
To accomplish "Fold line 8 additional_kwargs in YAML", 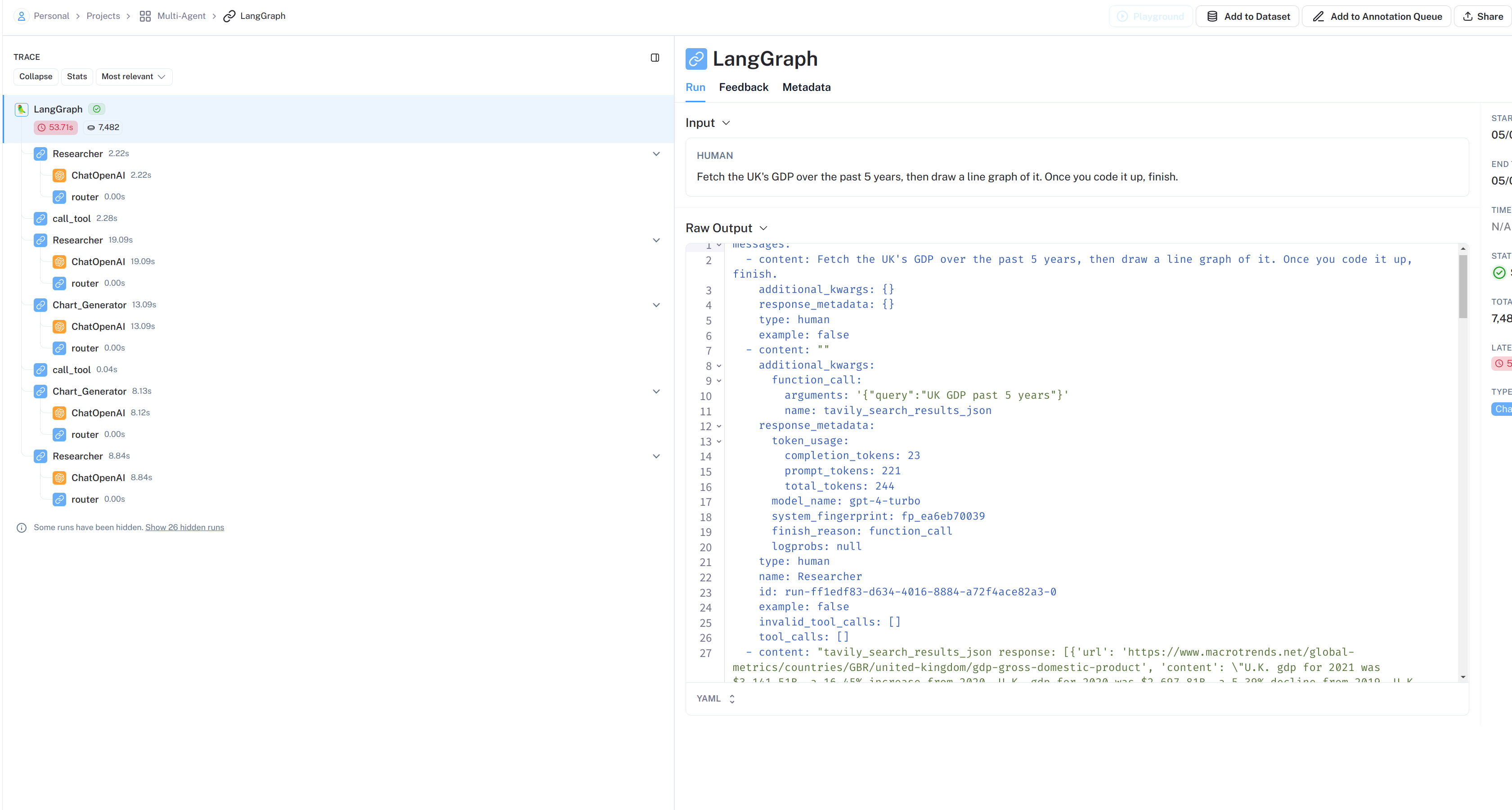I will 719,366.
